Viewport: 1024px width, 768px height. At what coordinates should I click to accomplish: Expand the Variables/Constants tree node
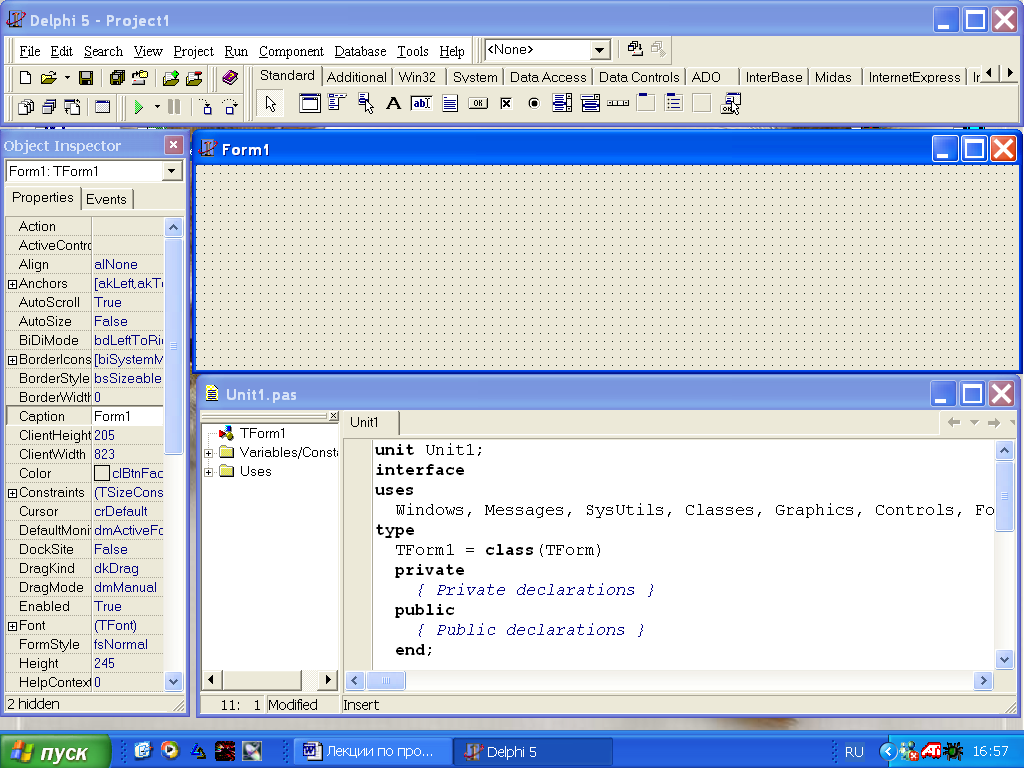209,453
